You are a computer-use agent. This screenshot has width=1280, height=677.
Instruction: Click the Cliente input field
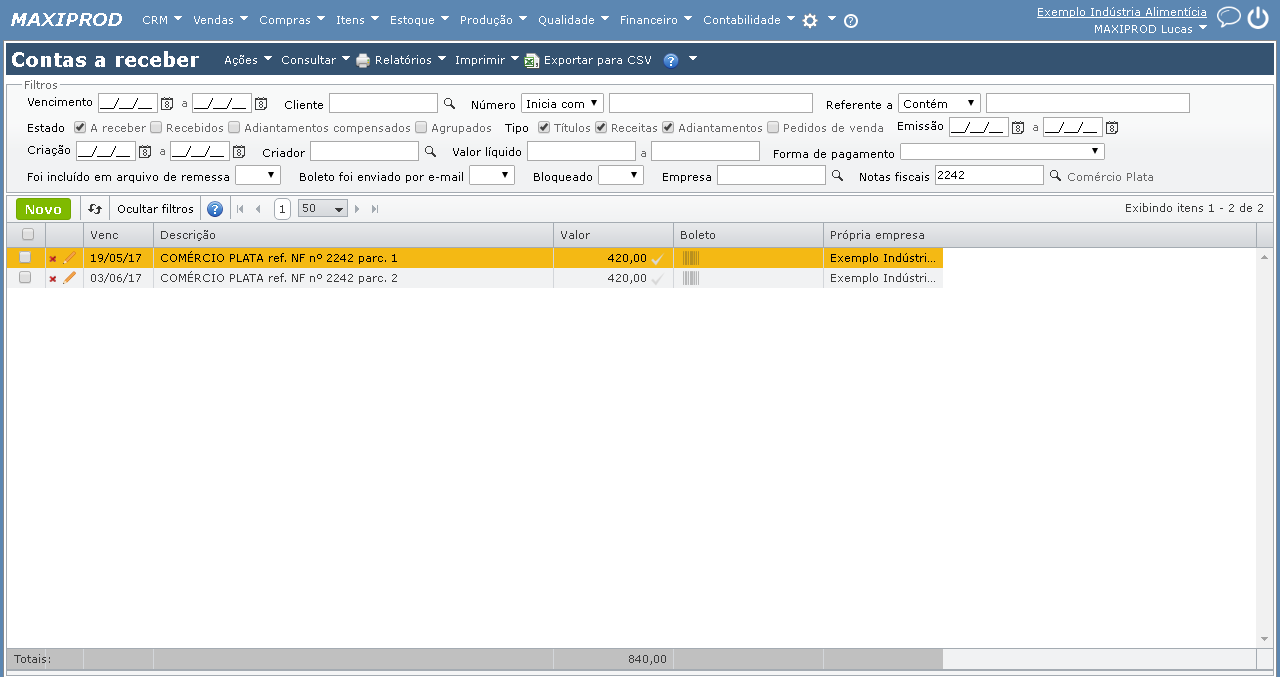point(383,103)
